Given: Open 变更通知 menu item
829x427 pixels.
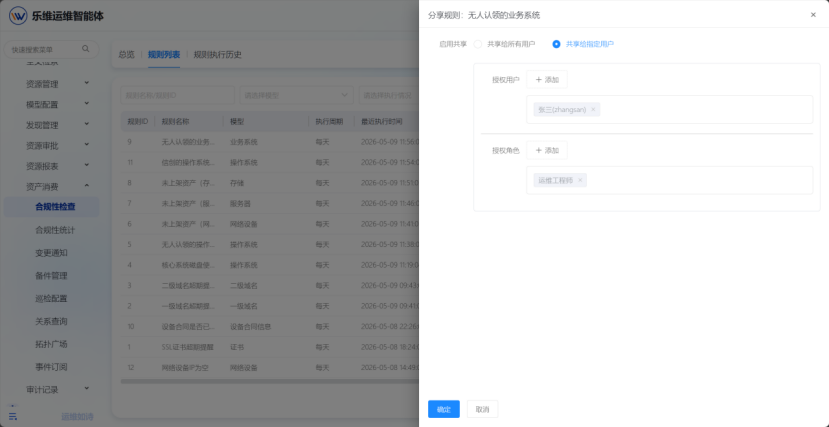Looking at the screenshot, I should (51, 253).
